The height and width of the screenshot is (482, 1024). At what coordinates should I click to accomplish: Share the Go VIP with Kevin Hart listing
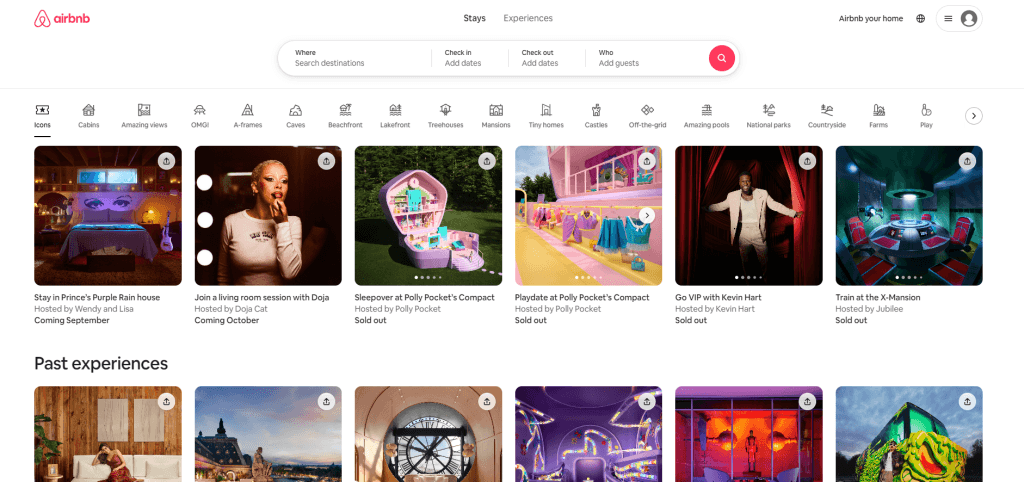coord(807,161)
